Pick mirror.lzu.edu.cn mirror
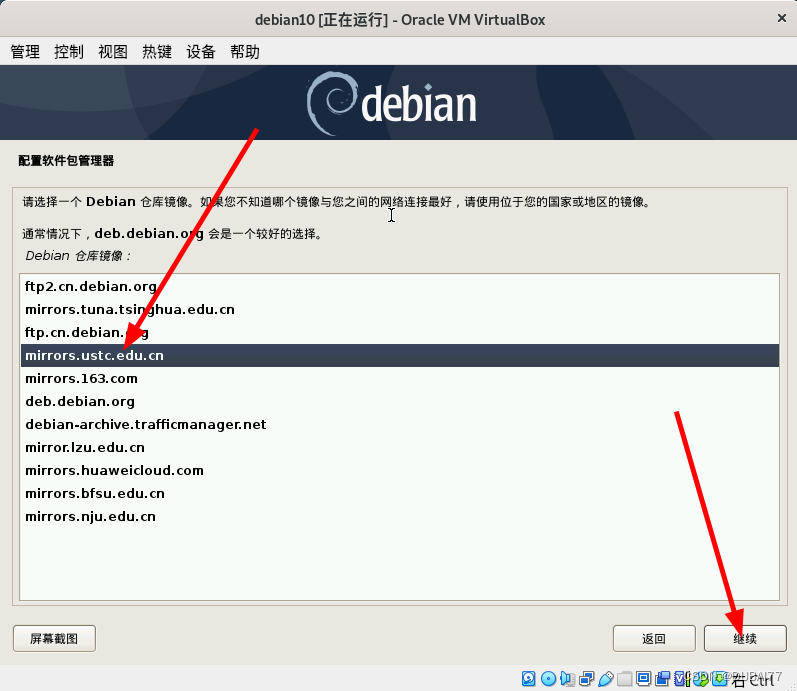The width and height of the screenshot is (797, 691). click(400, 447)
